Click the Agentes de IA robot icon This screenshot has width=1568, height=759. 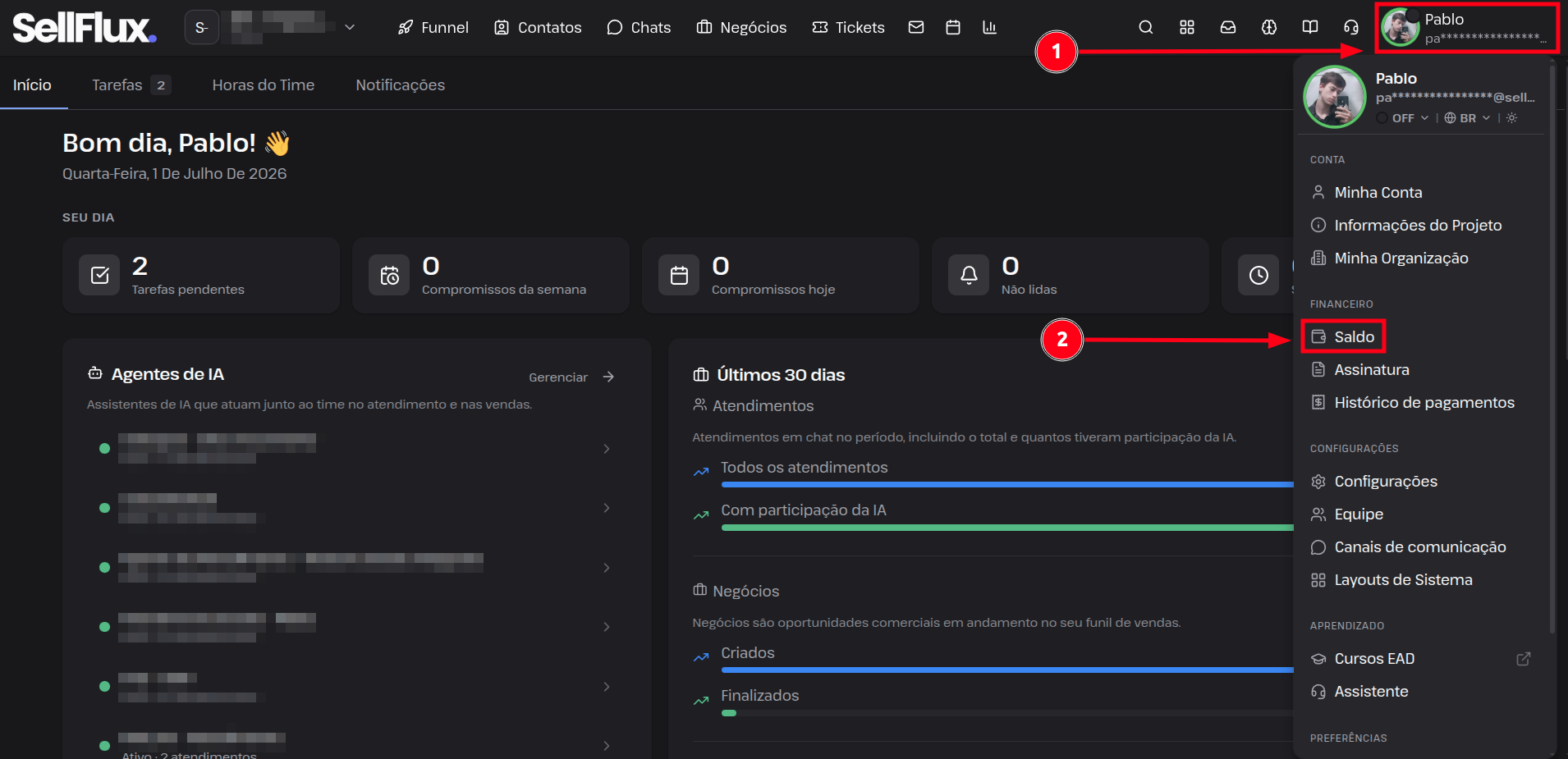[x=95, y=373]
